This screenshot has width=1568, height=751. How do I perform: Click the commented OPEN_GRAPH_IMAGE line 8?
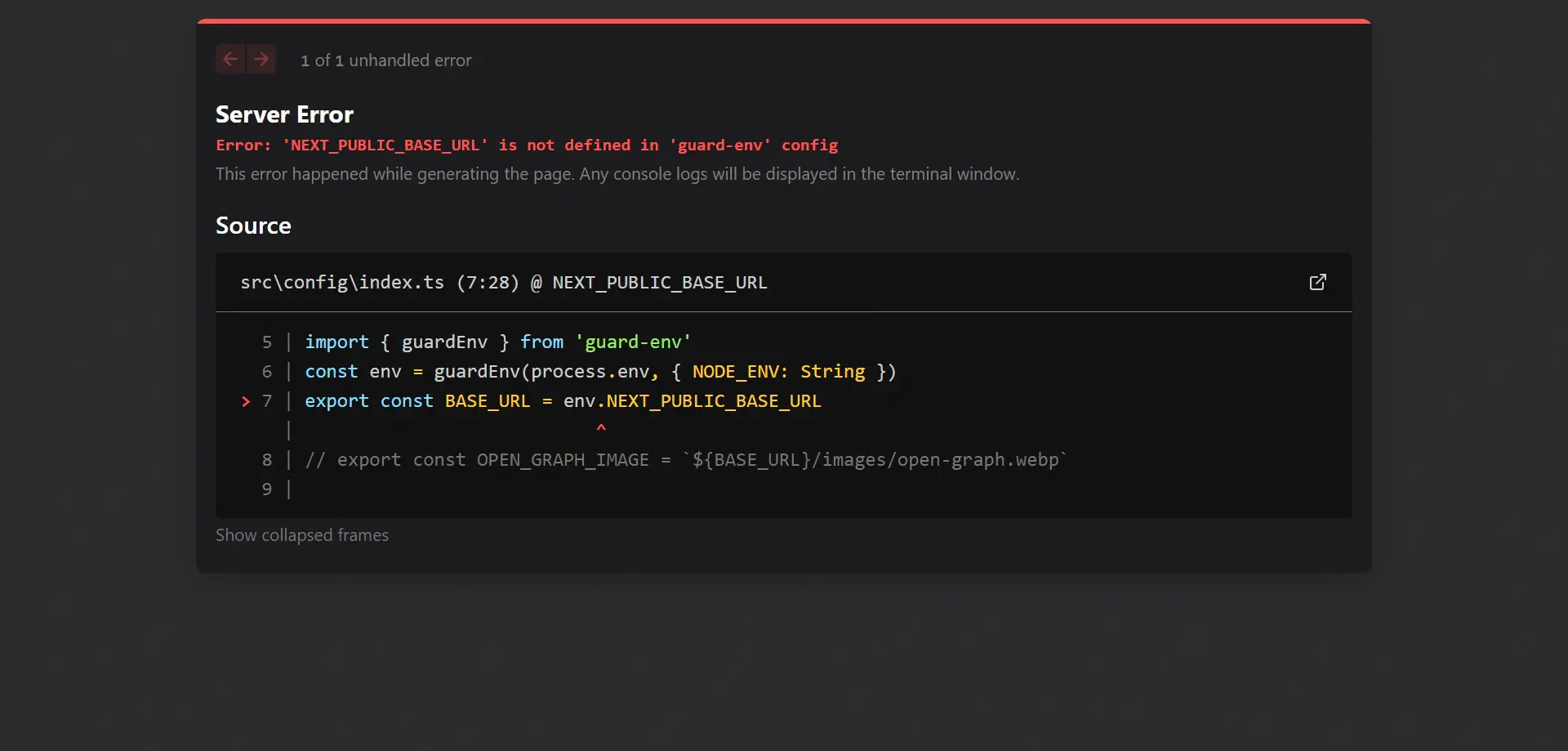684,460
